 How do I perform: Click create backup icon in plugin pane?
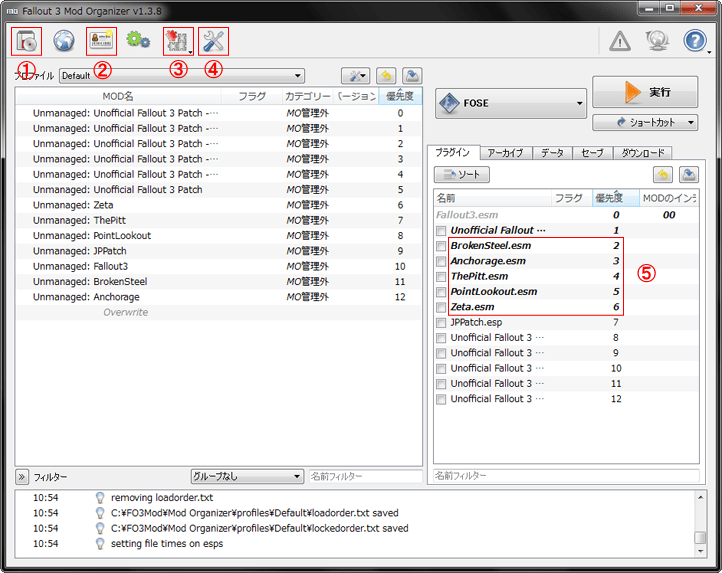tap(689, 175)
